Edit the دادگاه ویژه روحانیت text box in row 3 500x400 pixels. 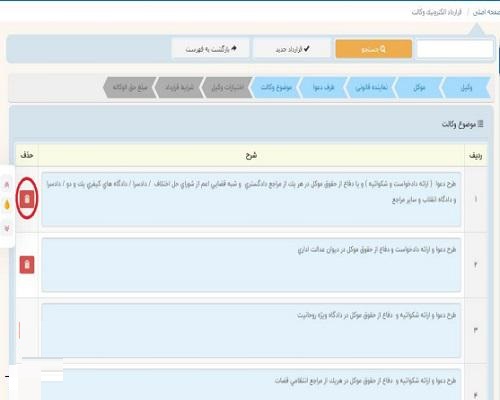tap(251, 330)
